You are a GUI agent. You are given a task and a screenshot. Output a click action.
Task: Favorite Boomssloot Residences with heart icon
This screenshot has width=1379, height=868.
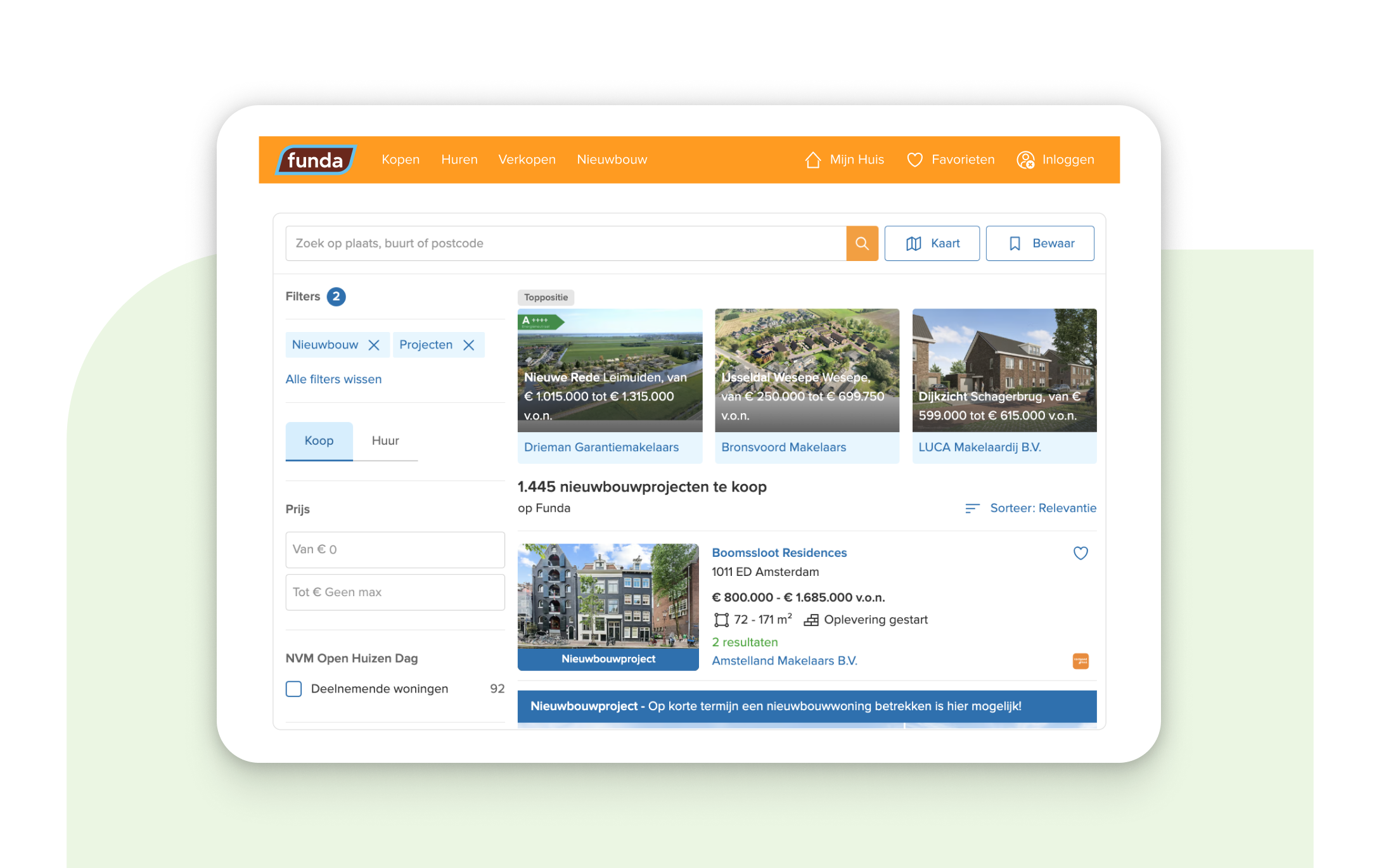point(1081,553)
